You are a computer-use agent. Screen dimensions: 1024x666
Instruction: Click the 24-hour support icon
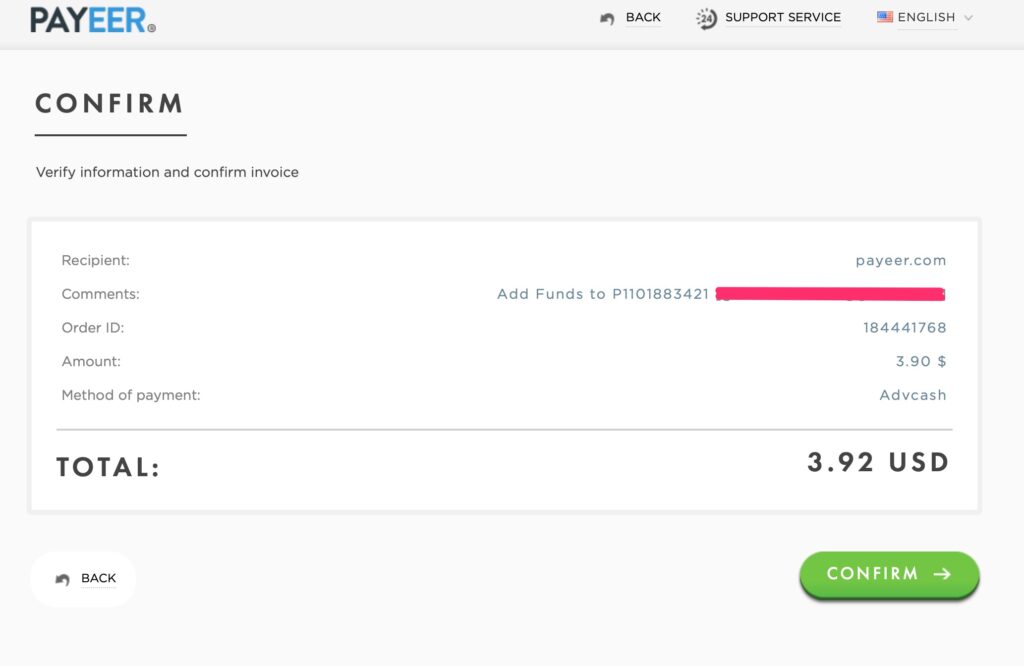pyautogui.click(x=707, y=19)
